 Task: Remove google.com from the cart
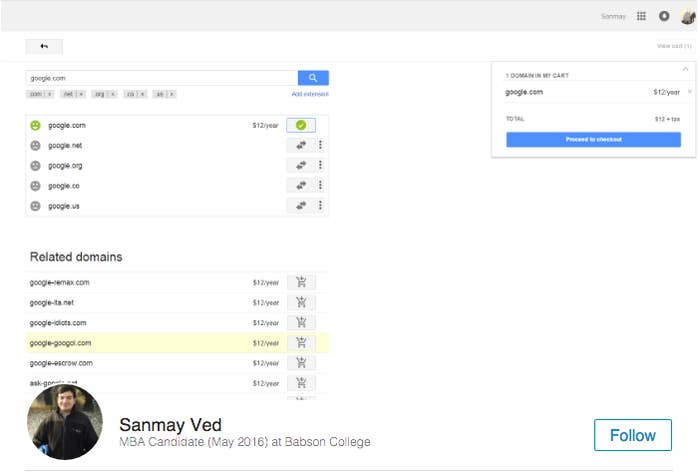pos(689,92)
